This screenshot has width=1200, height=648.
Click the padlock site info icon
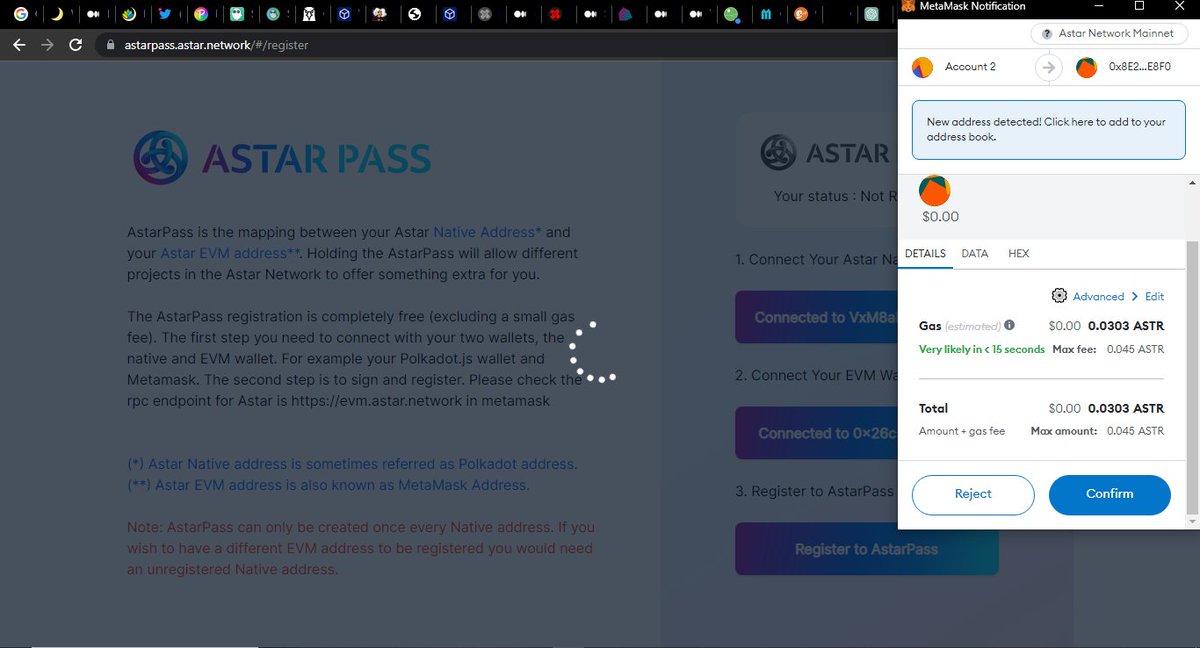click(110, 45)
